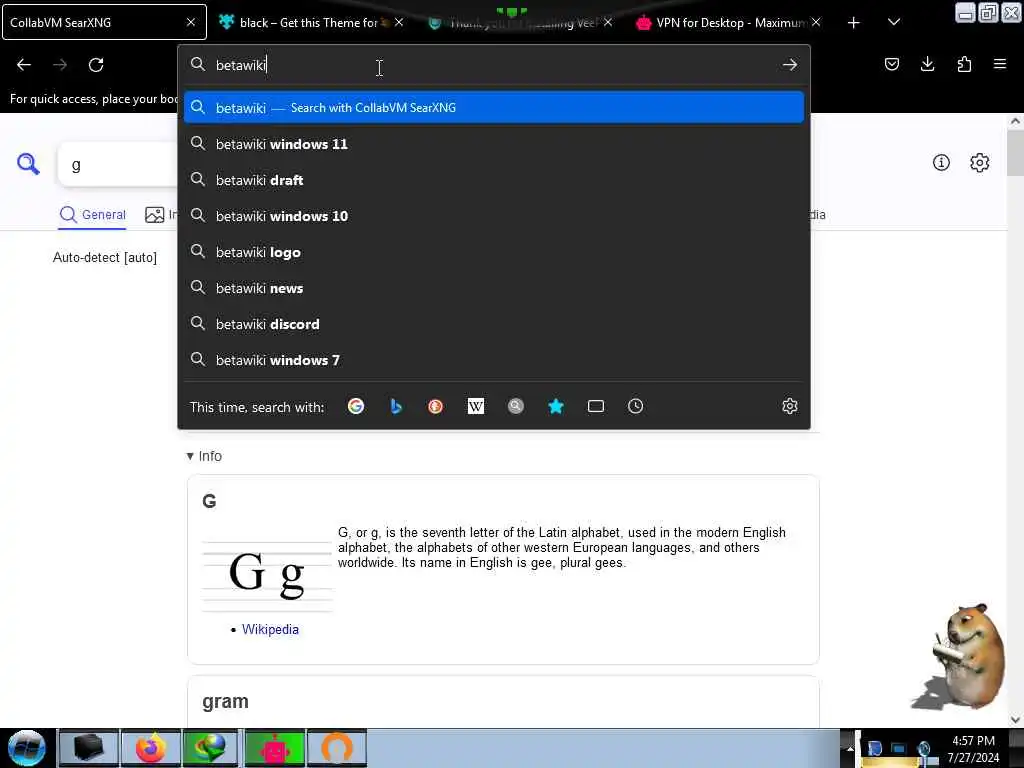Image resolution: width=1024 pixels, height=768 pixels.
Task: Open the Firefox application menu
Action: (1000, 64)
